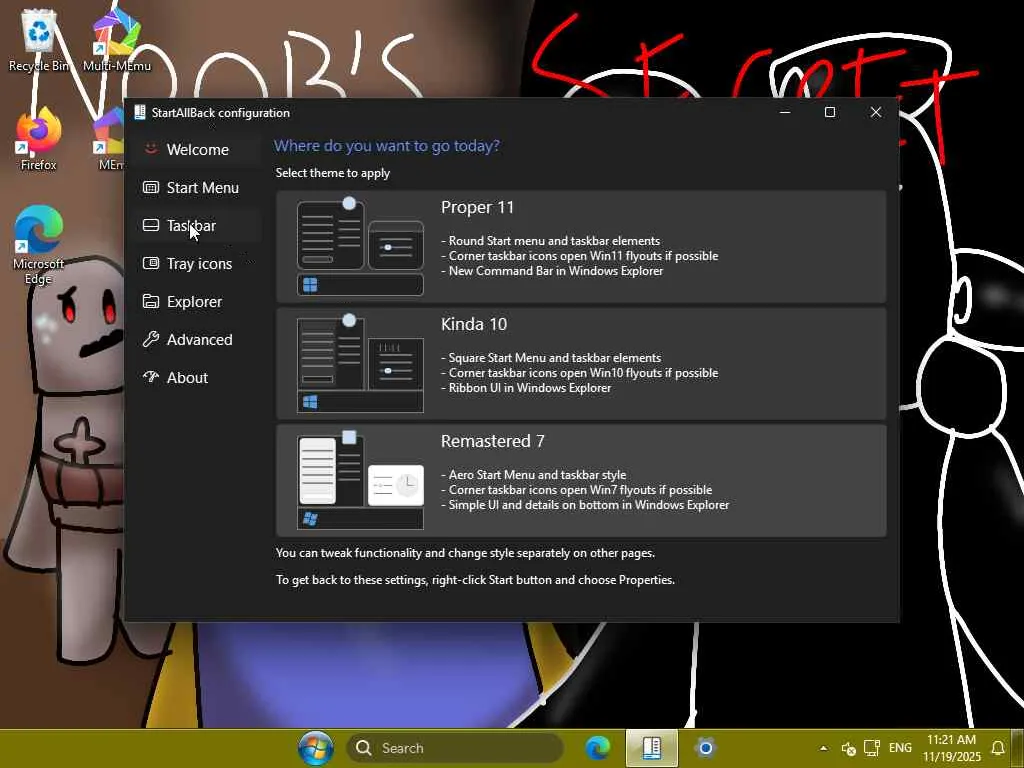The height and width of the screenshot is (768, 1024).
Task: Apply the Proper 11 theme title
Action: point(477,208)
